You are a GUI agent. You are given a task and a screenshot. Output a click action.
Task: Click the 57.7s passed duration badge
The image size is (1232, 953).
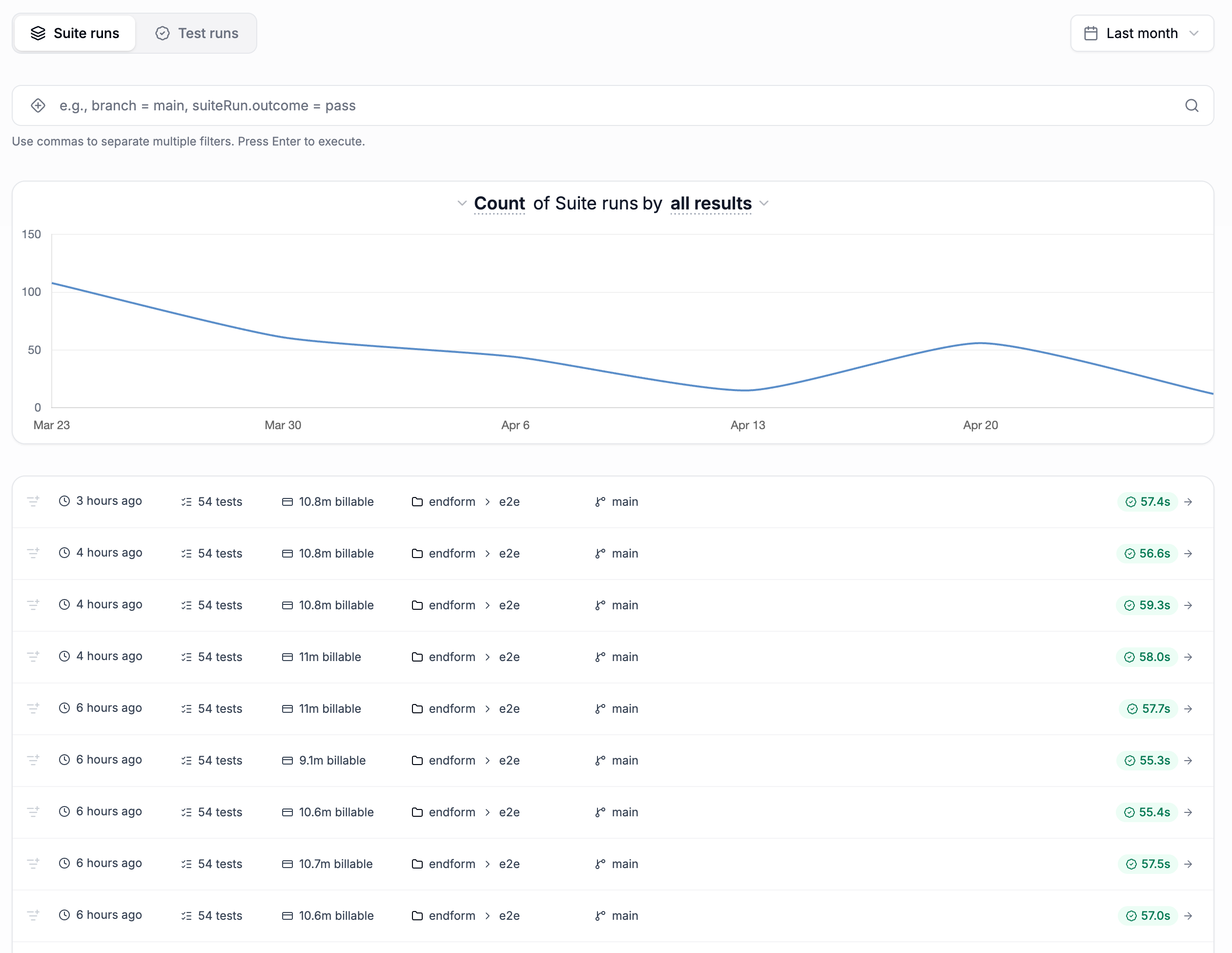click(1148, 709)
